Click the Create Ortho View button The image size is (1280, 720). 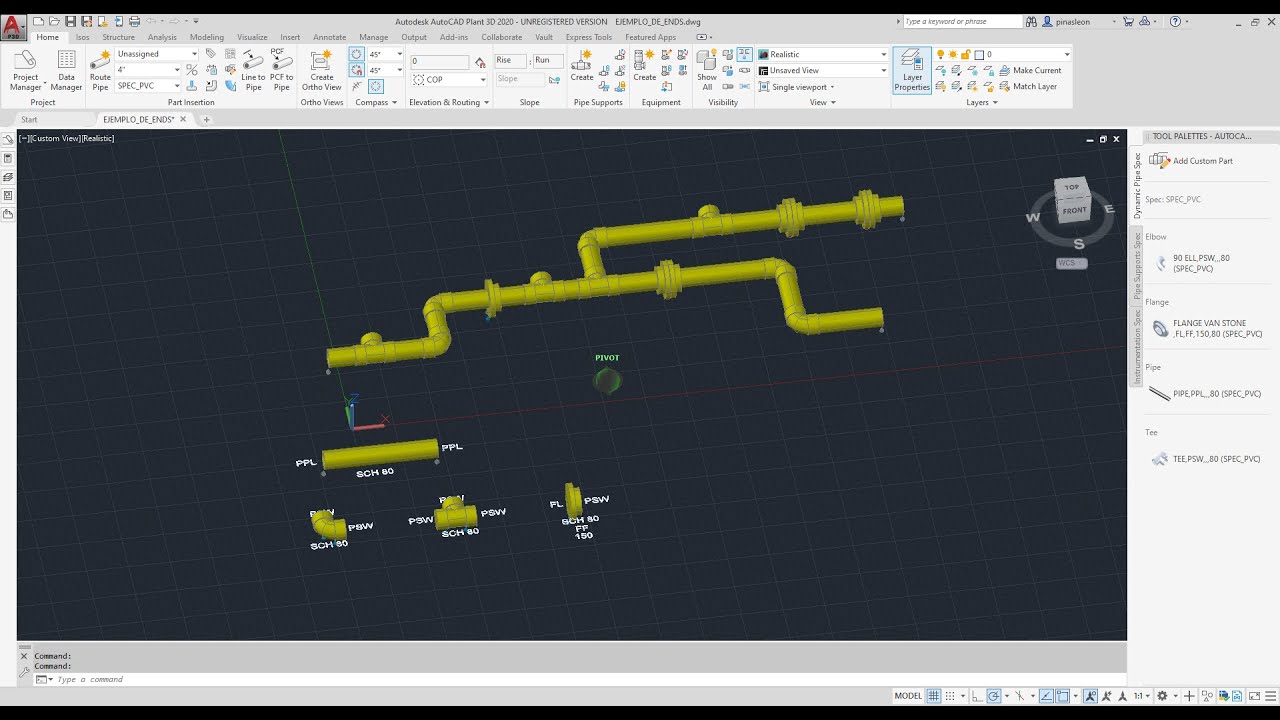point(322,70)
